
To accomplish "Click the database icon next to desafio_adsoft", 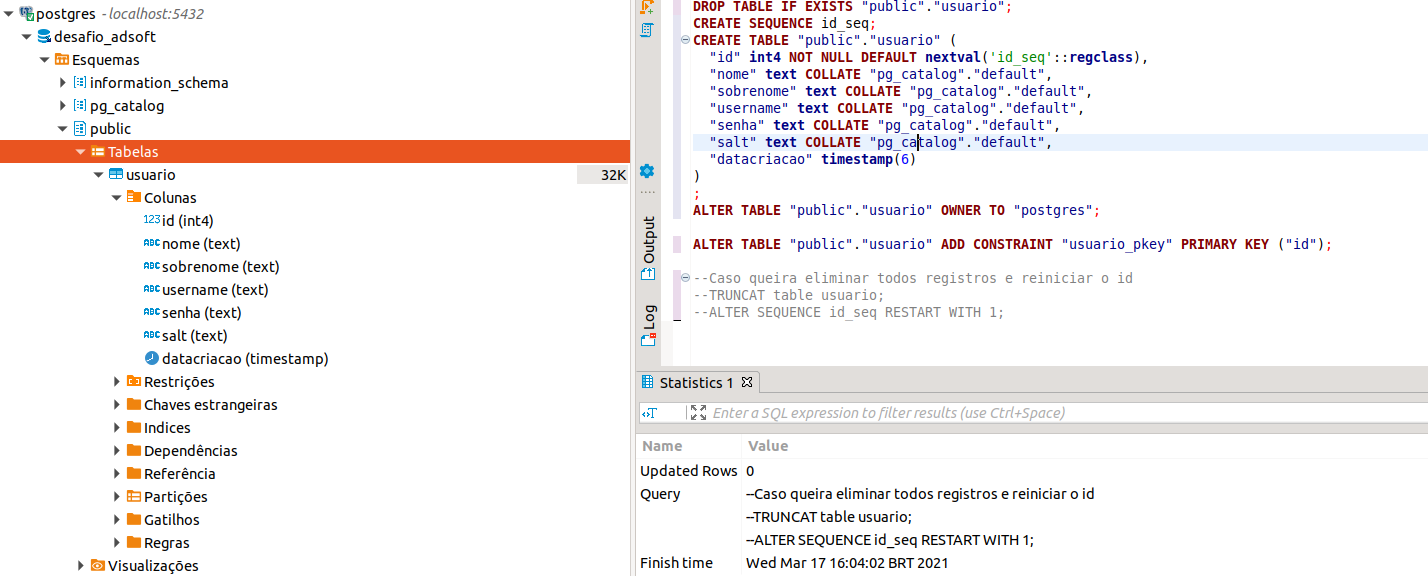I will tap(44, 36).
